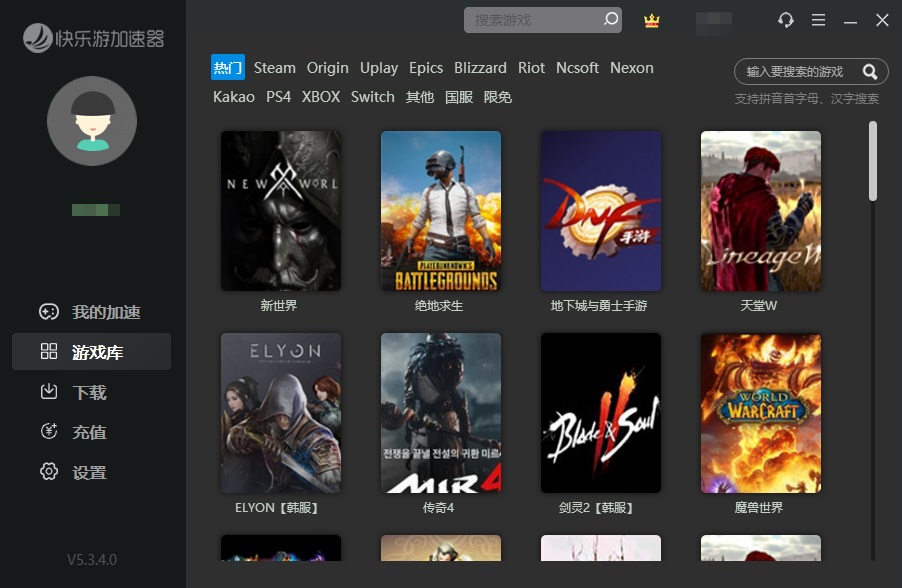Open the Blade & Soul II cover

coord(601,413)
